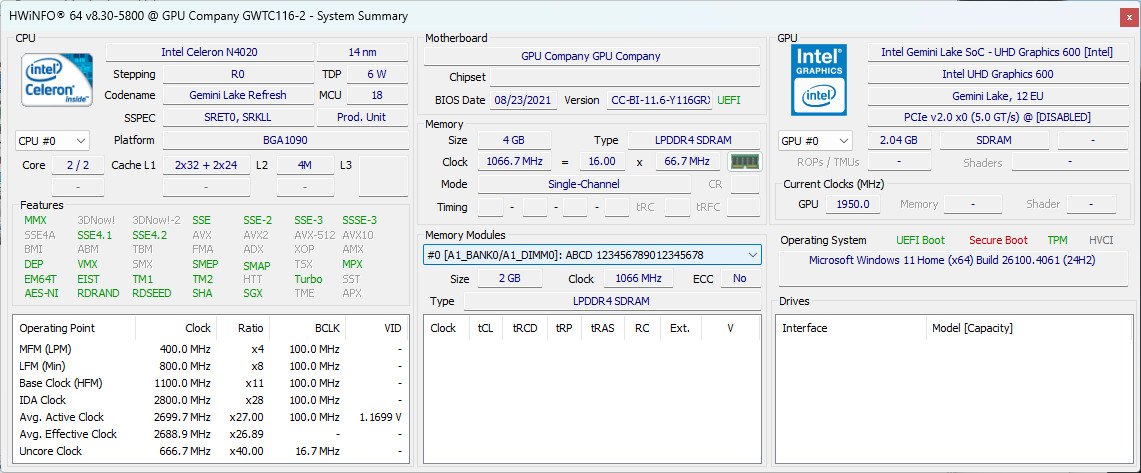Image resolution: width=1141 pixels, height=473 pixels.
Task: Click the UEFI Boot status label
Action: [x=921, y=240]
